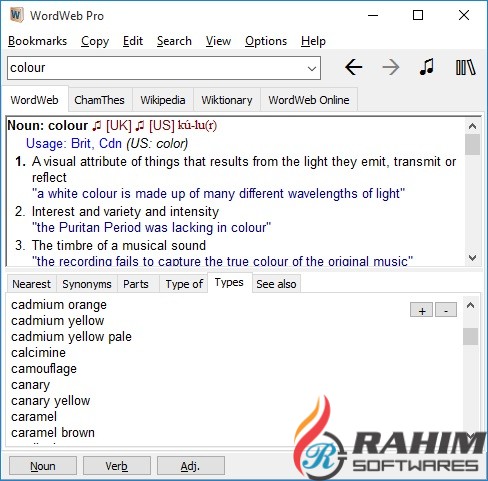
Task: Go back with the left arrow icon
Action: click(x=353, y=68)
